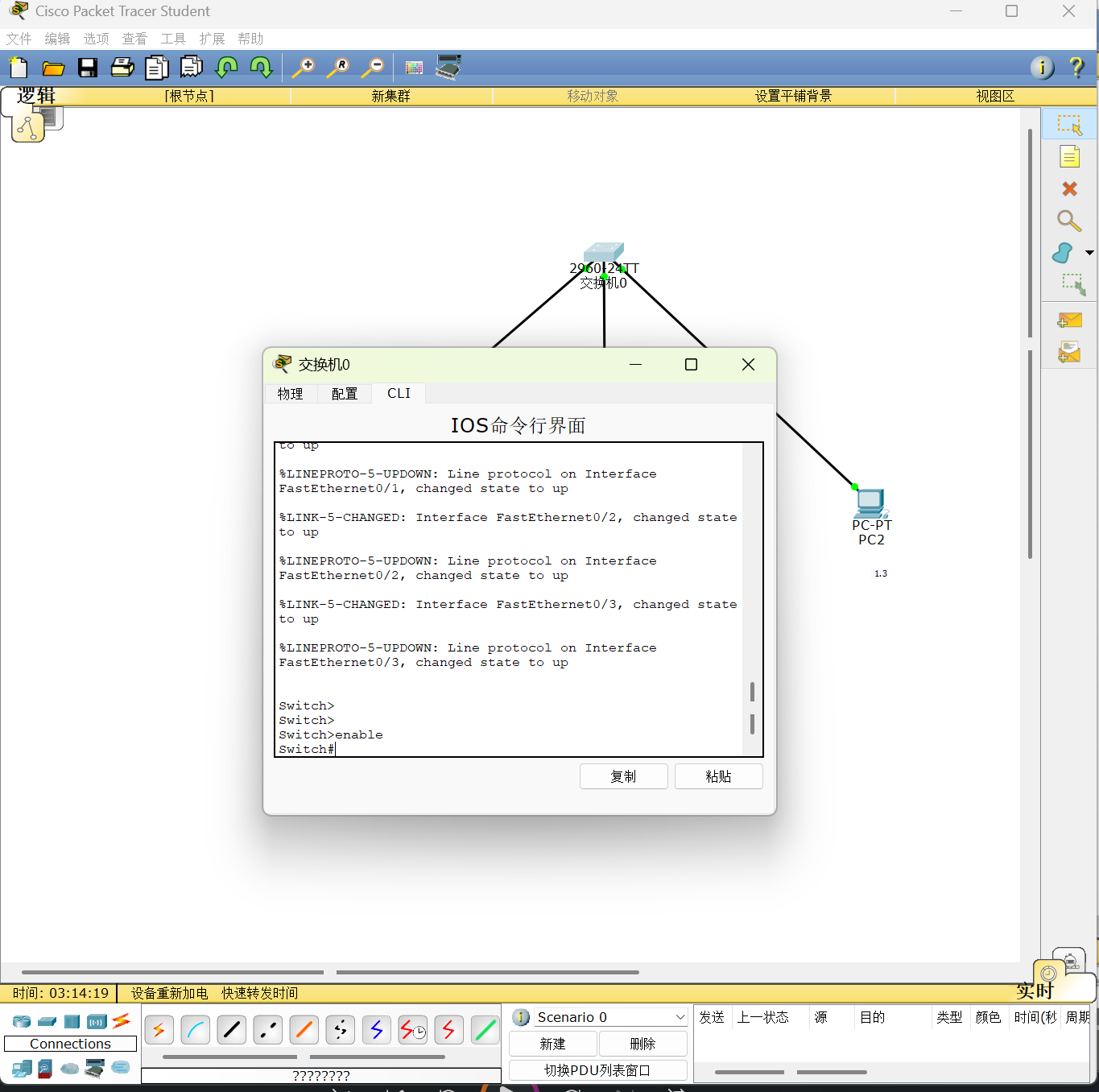The image size is (1099, 1092).
Task: Choose the Security devices category
Action: point(45,1069)
